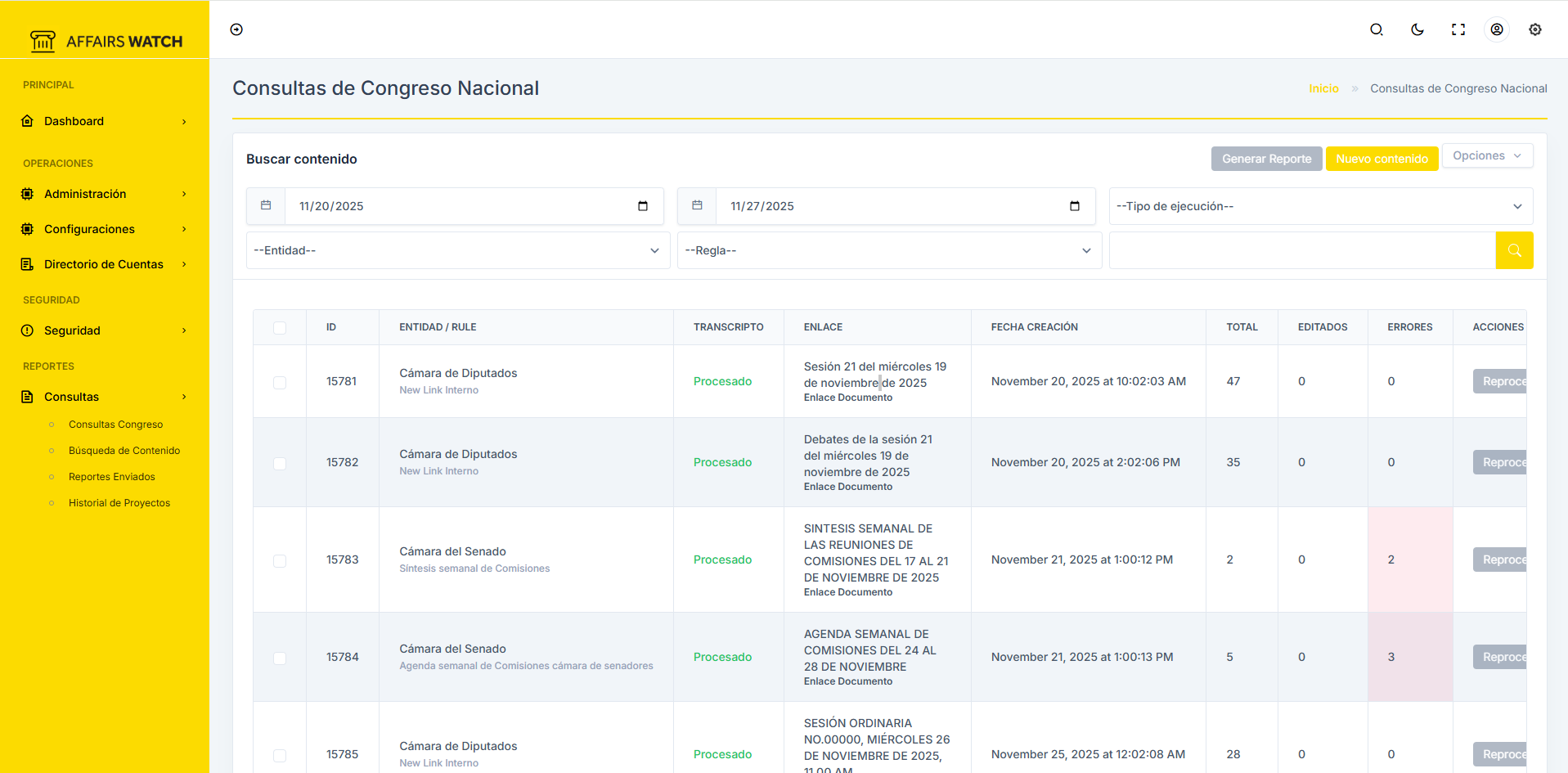The width and height of the screenshot is (1568, 773).
Task: Enter fullscreen mode via the fullscreen icon
Action: coord(1458,29)
